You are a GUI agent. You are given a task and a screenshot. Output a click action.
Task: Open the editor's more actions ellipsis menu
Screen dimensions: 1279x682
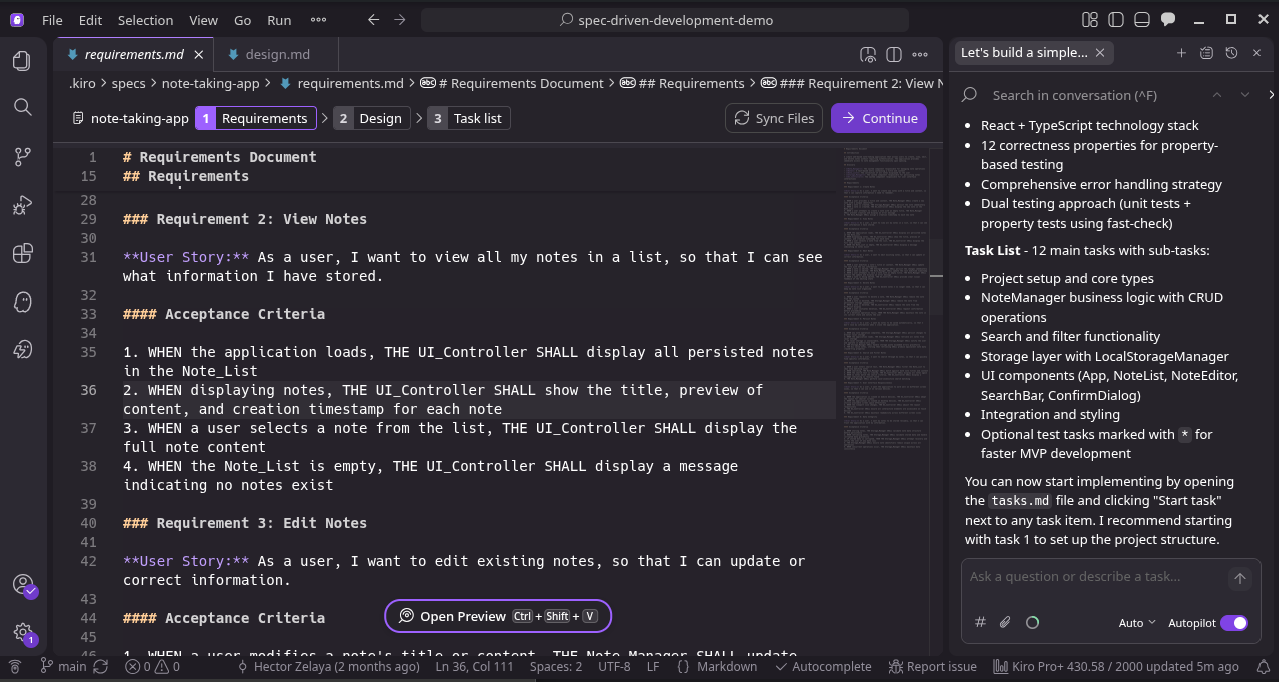pos(920,54)
